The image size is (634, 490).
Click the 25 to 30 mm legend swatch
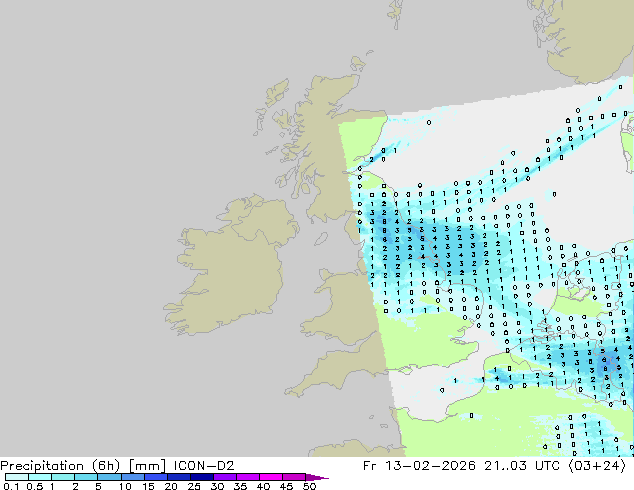click(x=201, y=477)
